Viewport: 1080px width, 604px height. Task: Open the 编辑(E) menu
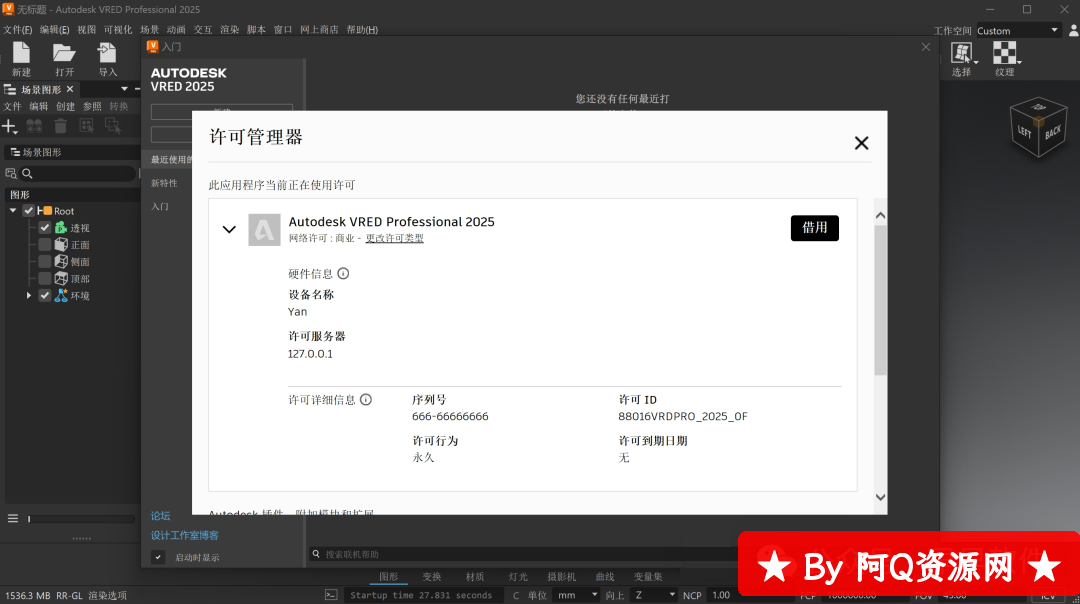tap(54, 30)
